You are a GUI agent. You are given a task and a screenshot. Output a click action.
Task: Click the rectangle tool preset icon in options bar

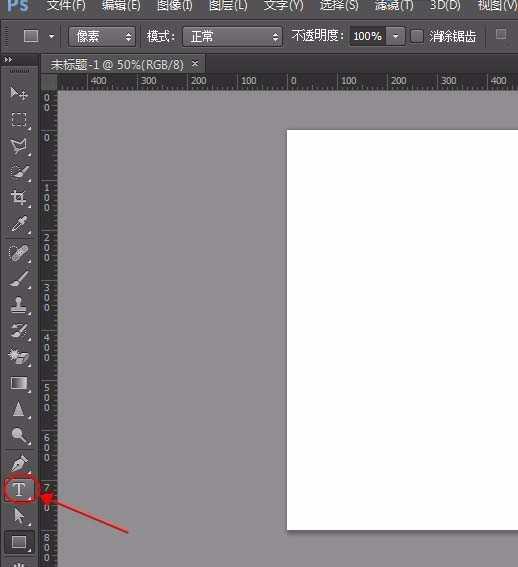pyautogui.click(x=31, y=36)
